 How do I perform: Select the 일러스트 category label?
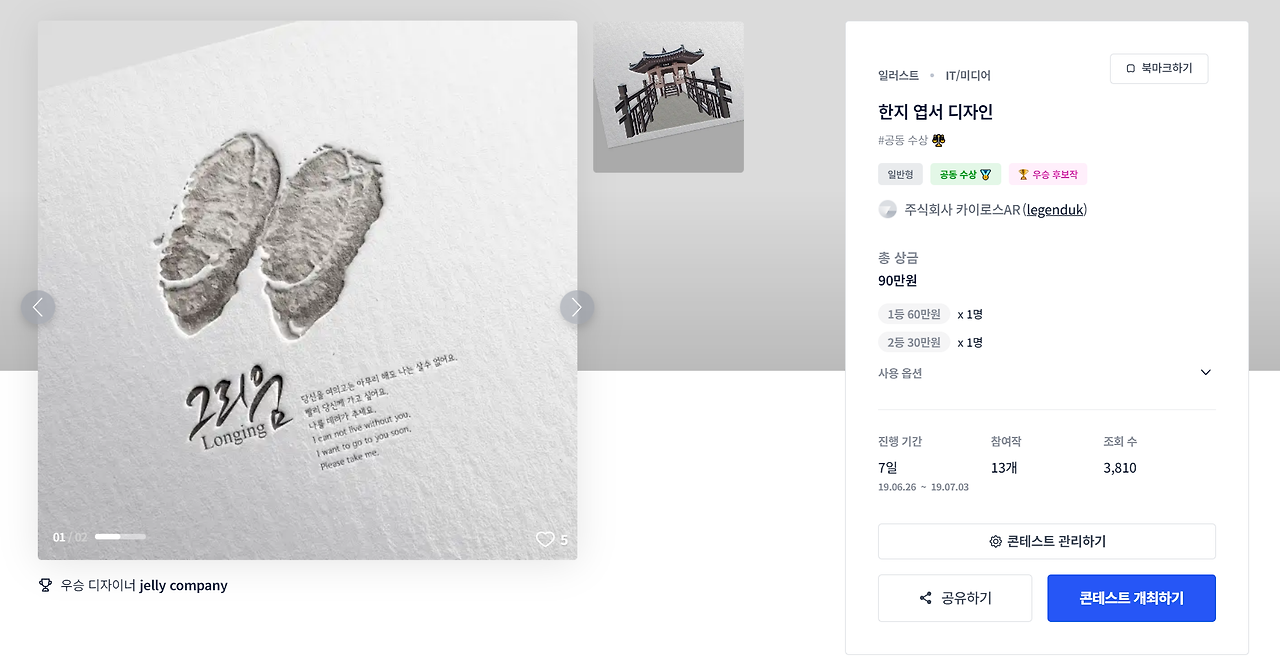[898, 75]
